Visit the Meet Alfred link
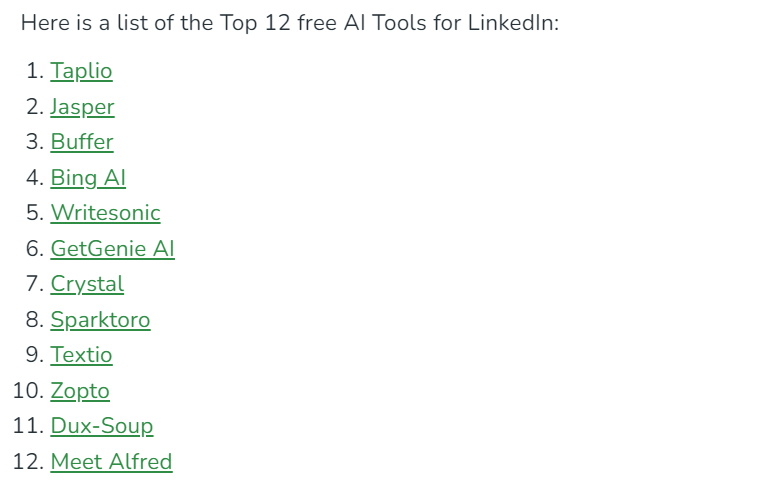765x484 pixels. tap(112, 462)
